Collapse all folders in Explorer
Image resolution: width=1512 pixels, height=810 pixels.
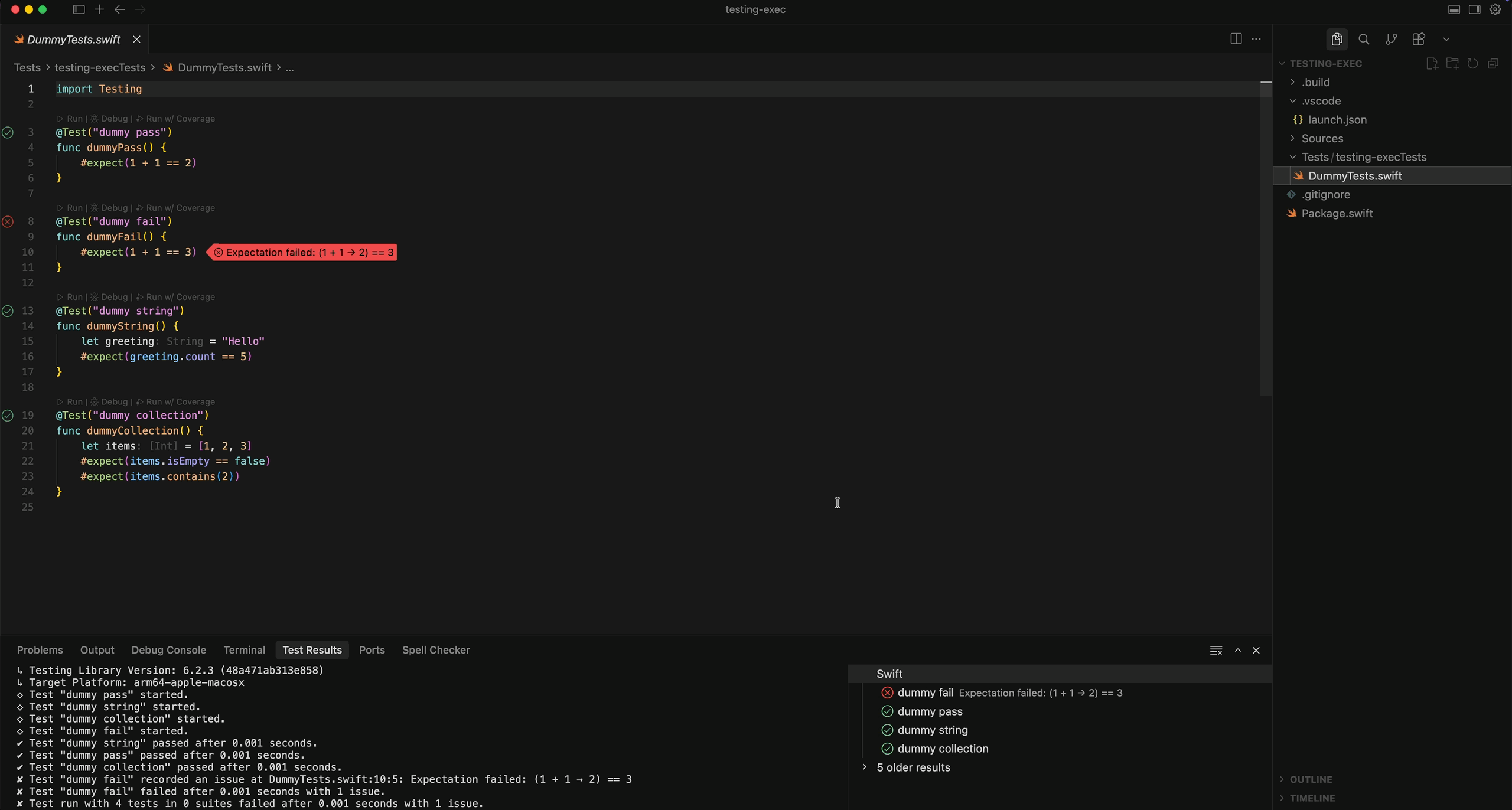click(1493, 63)
